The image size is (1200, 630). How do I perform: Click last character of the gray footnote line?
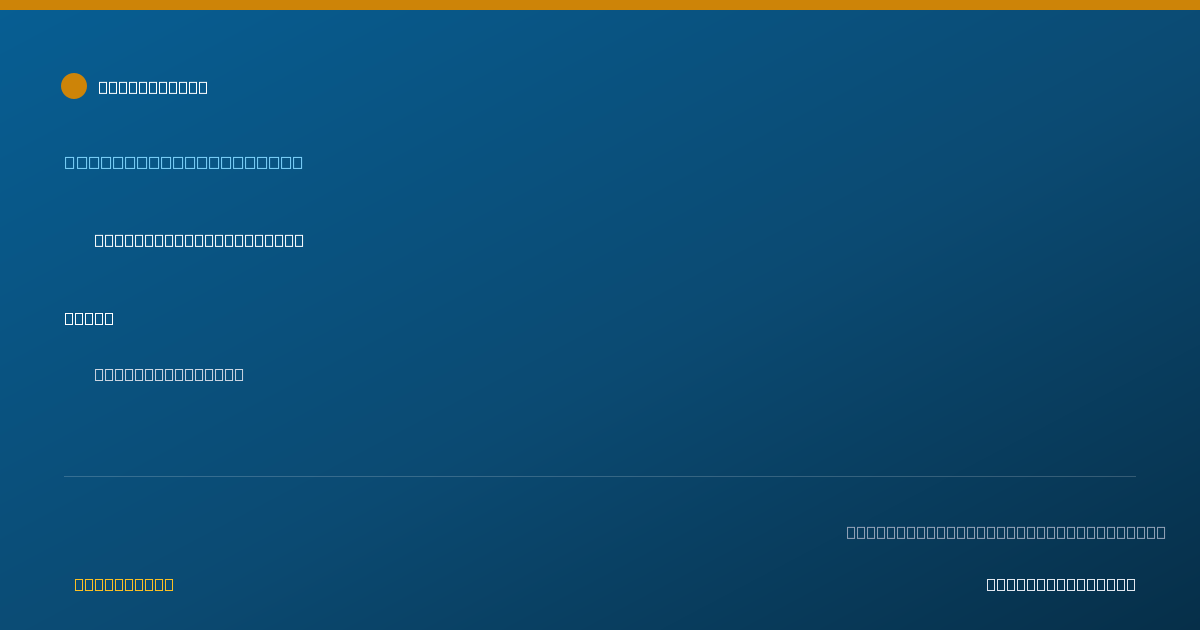point(1161,532)
